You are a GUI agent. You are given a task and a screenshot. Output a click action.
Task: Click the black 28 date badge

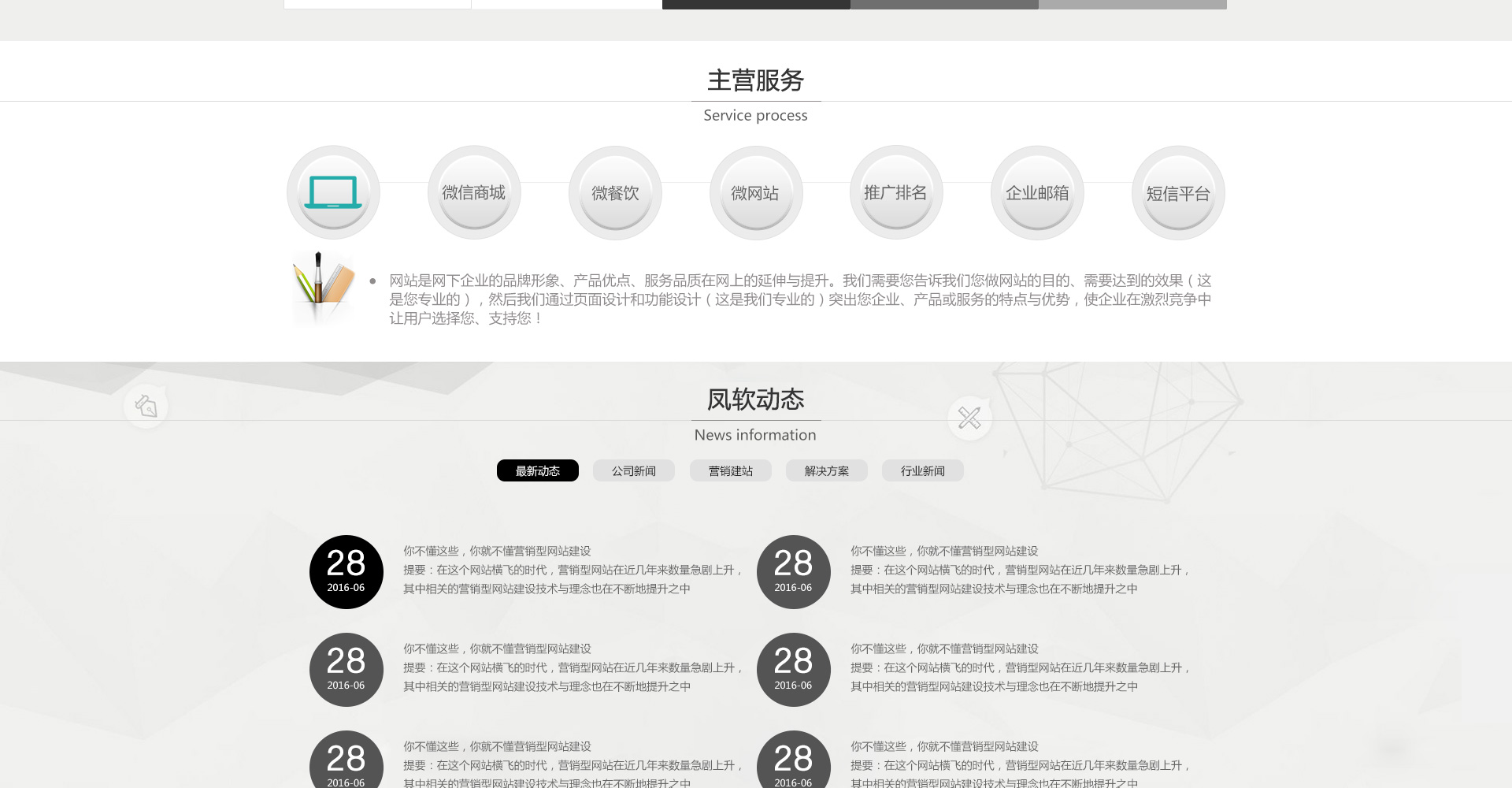346,572
